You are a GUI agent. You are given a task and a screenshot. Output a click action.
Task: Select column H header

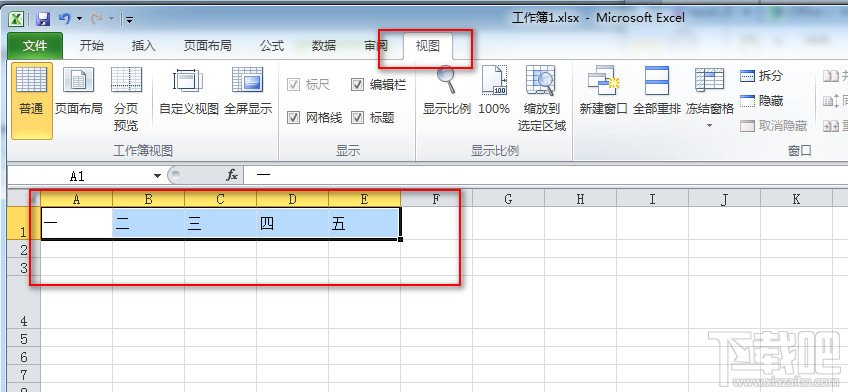coord(580,200)
